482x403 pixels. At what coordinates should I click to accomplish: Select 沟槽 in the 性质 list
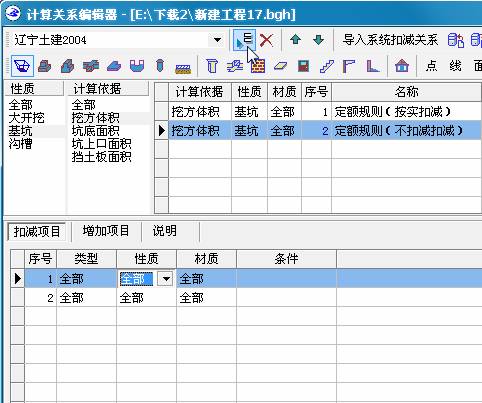[20, 144]
